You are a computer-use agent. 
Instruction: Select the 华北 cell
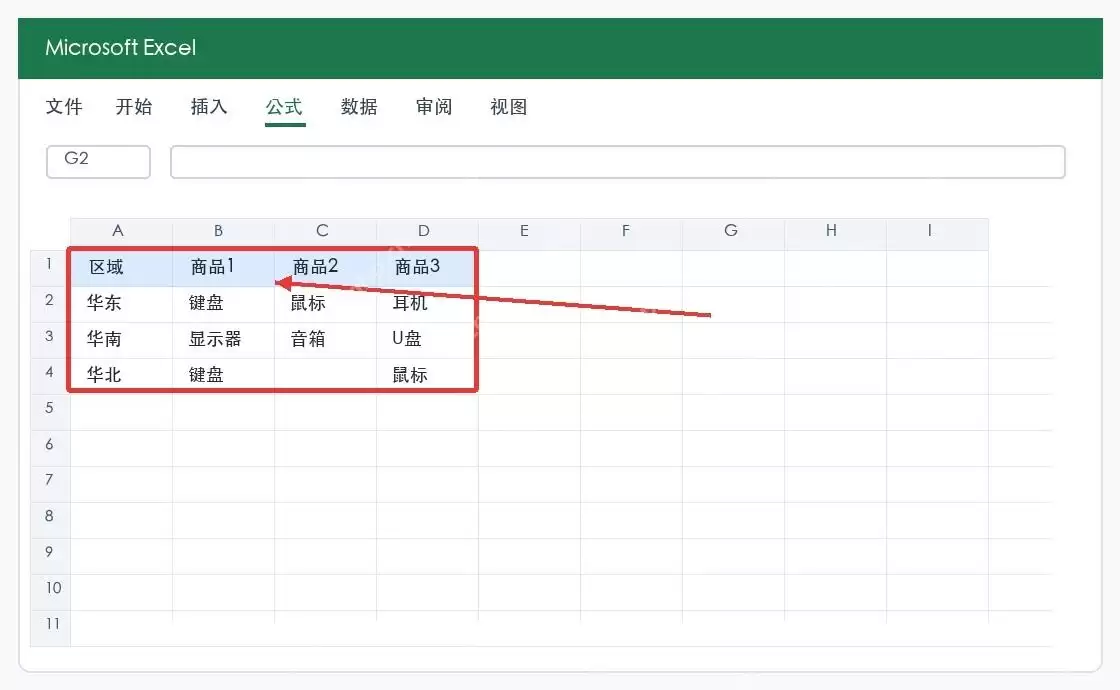(121, 376)
